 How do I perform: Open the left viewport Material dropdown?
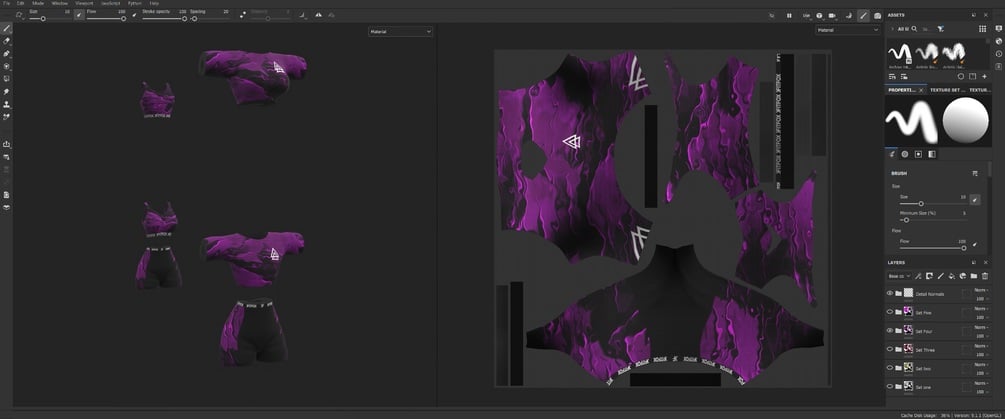pos(401,31)
